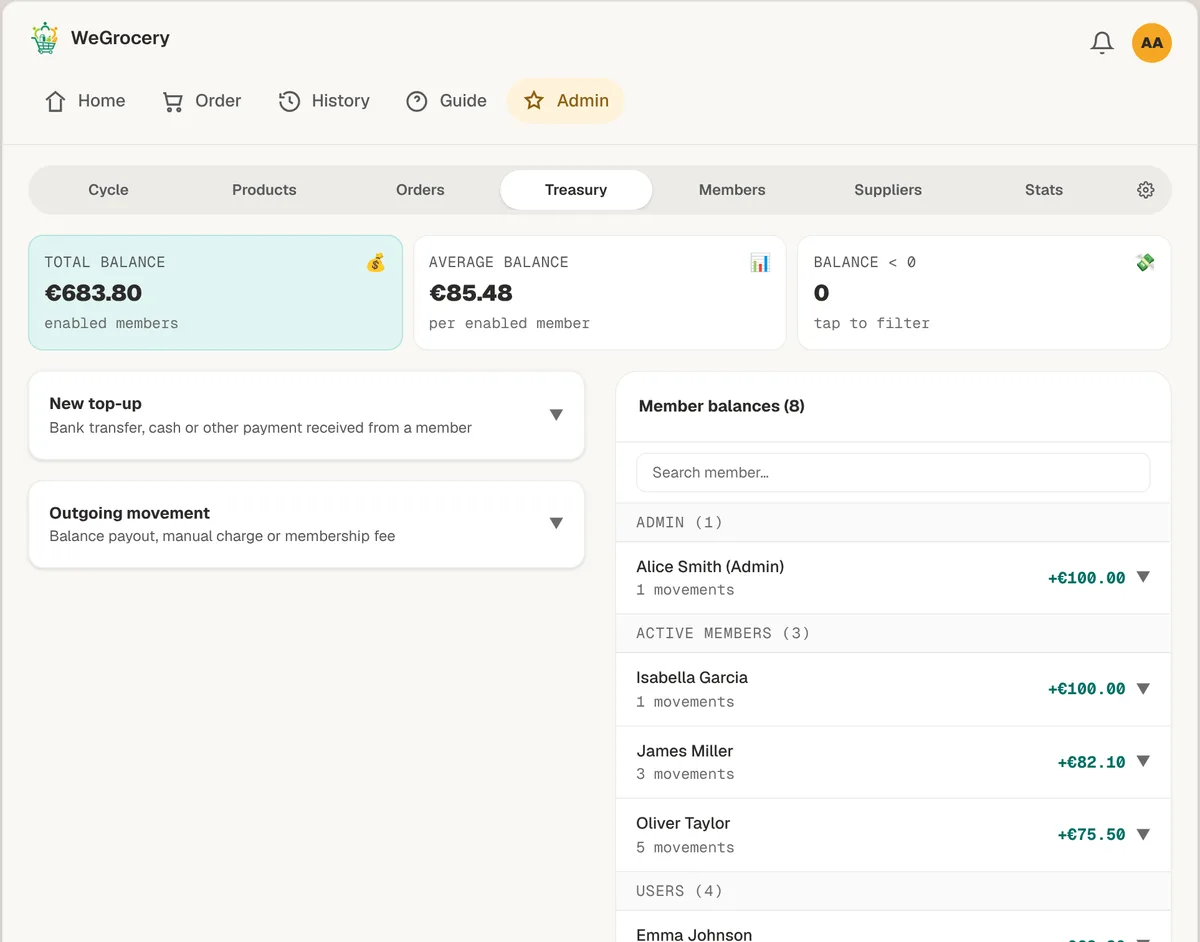Expand Alice Smith's movements arrow
Viewport: 1200px width, 942px height.
coord(1143,577)
